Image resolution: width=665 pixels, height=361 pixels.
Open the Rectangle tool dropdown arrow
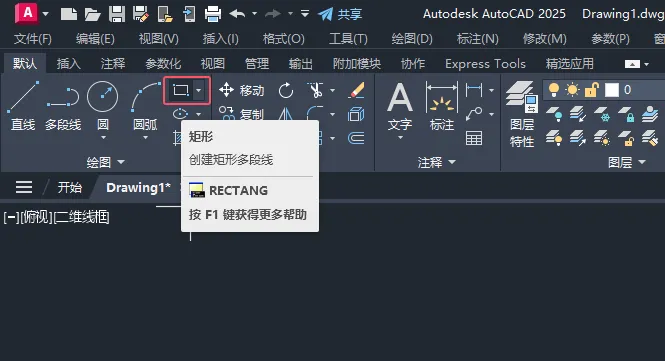[199, 90]
